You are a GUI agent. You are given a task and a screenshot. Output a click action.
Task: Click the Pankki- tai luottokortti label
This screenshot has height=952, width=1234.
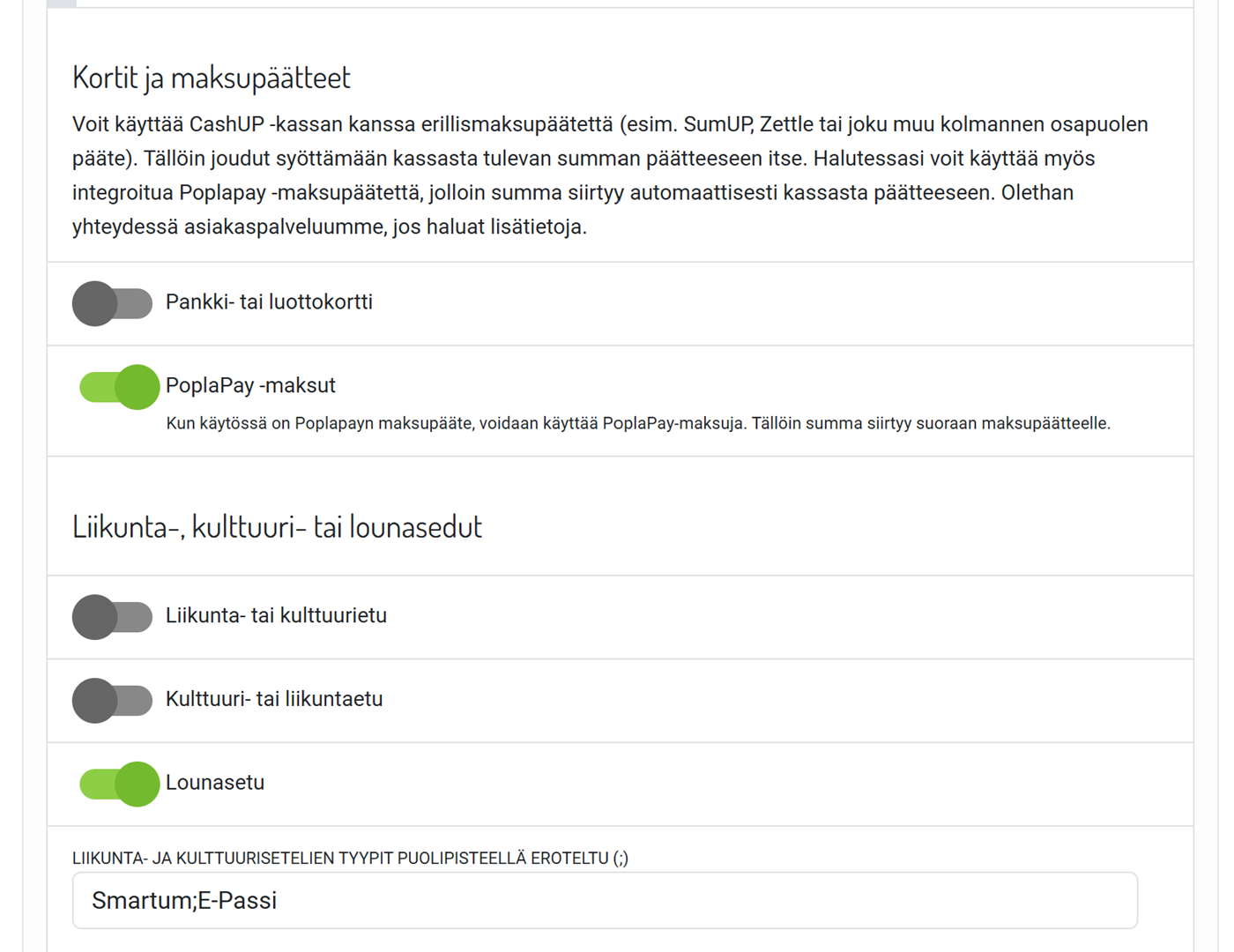(269, 302)
